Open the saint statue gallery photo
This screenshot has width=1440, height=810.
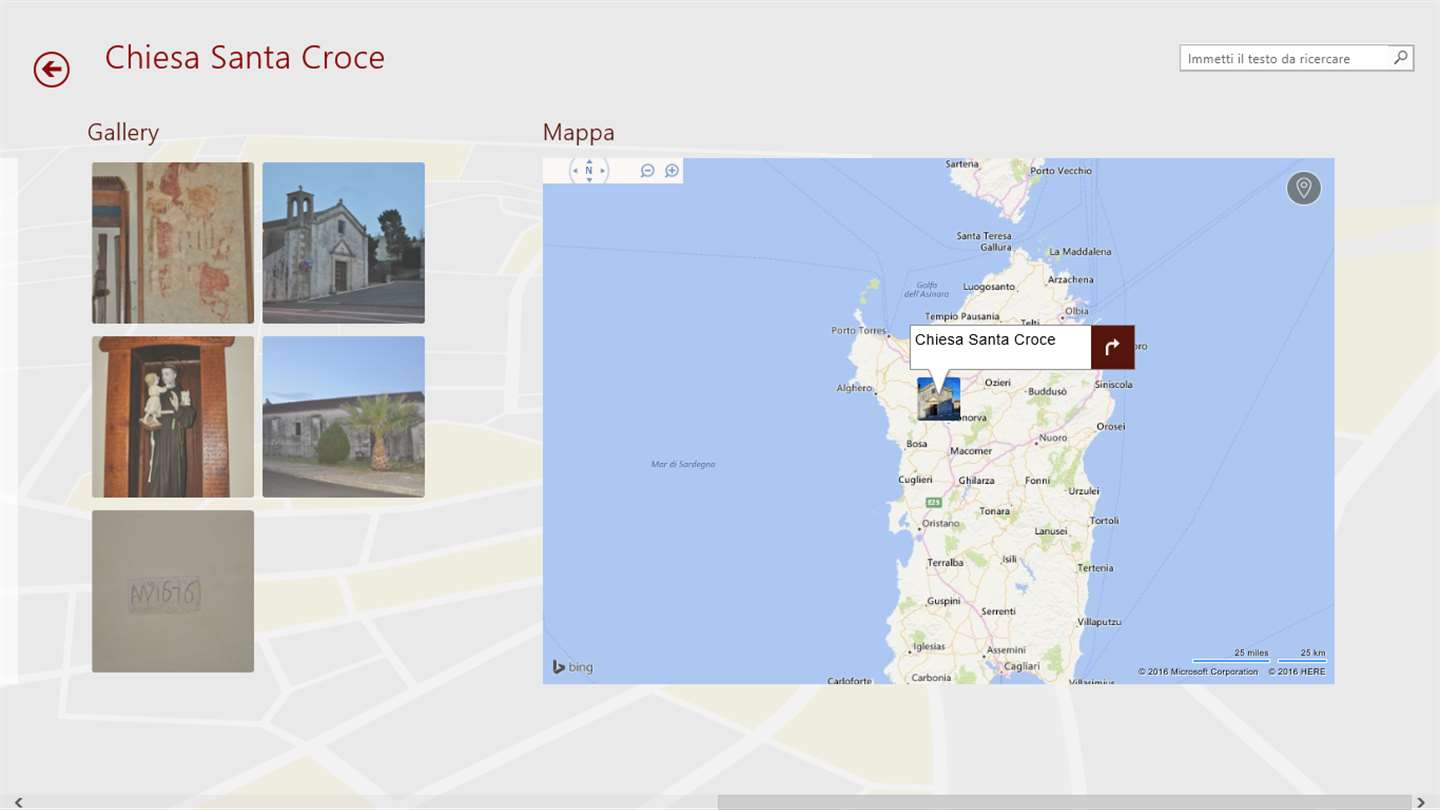pyautogui.click(x=173, y=417)
